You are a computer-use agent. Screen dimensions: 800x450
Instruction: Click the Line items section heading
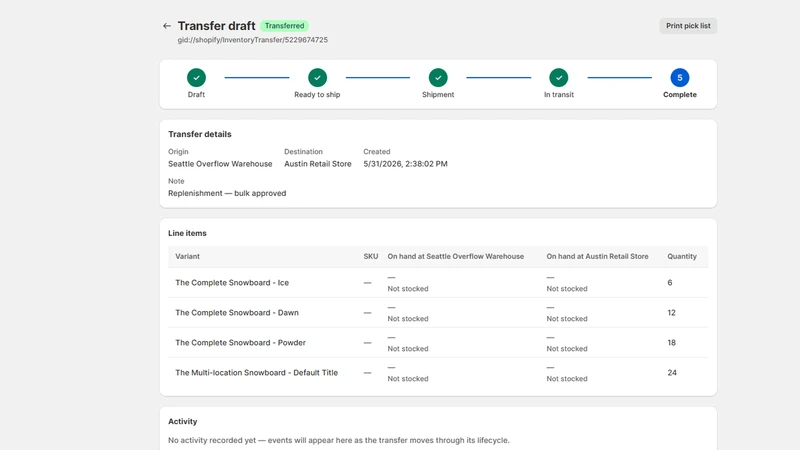(x=187, y=233)
